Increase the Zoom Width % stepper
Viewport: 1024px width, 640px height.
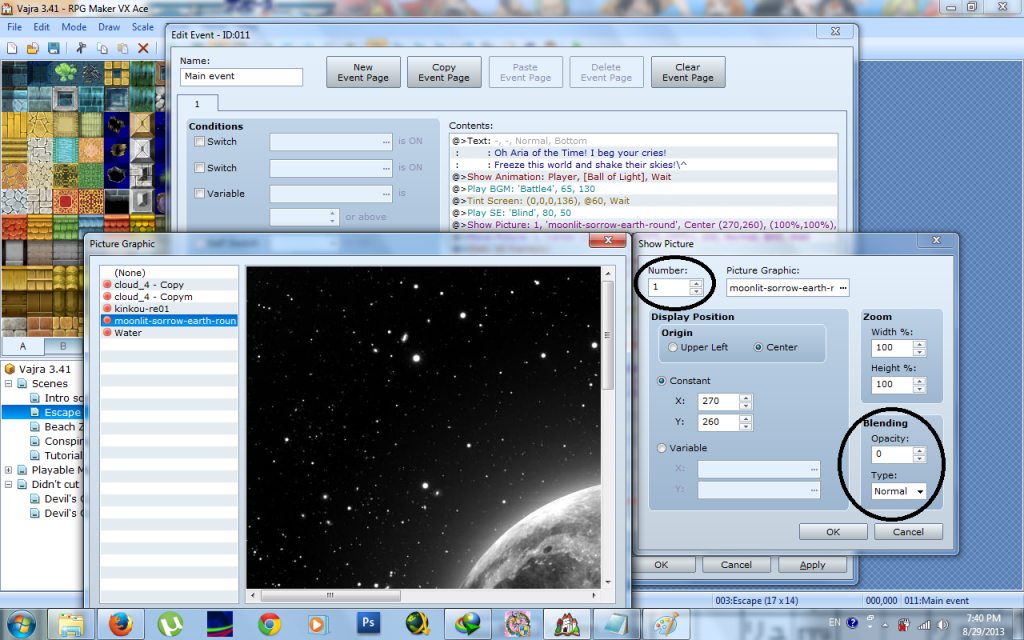tap(919, 344)
